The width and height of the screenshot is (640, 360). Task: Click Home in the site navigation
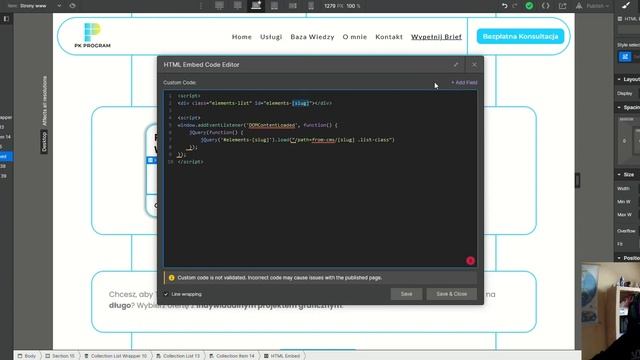[x=242, y=37]
